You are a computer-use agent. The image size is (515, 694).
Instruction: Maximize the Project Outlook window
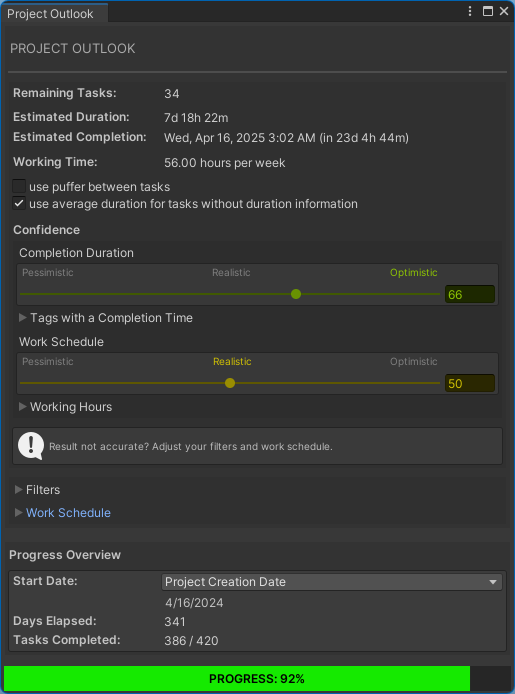[488, 11]
